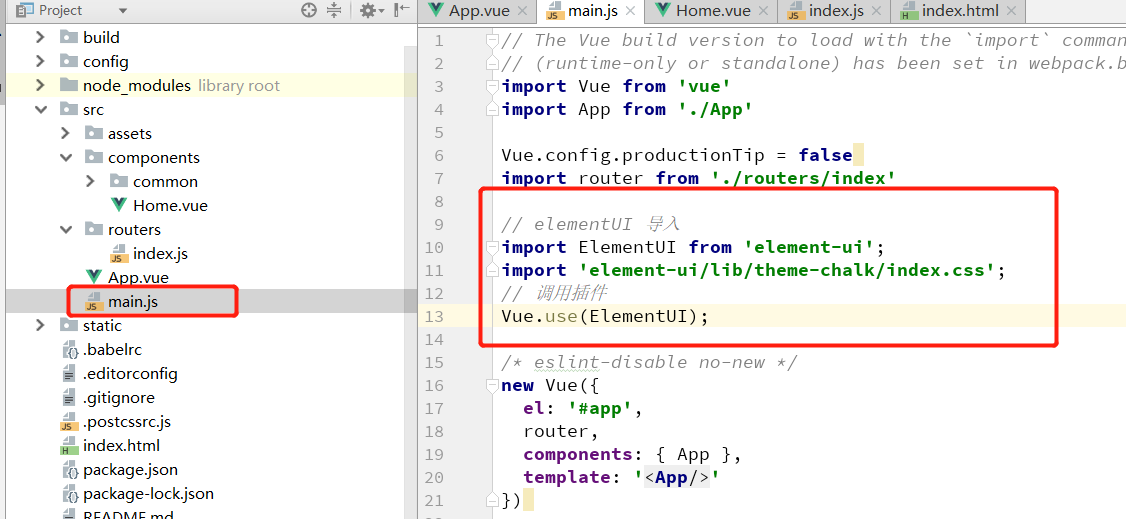This screenshot has height=519, width=1126.
Task: Click "import App from './App'" line
Action: pos(626,110)
